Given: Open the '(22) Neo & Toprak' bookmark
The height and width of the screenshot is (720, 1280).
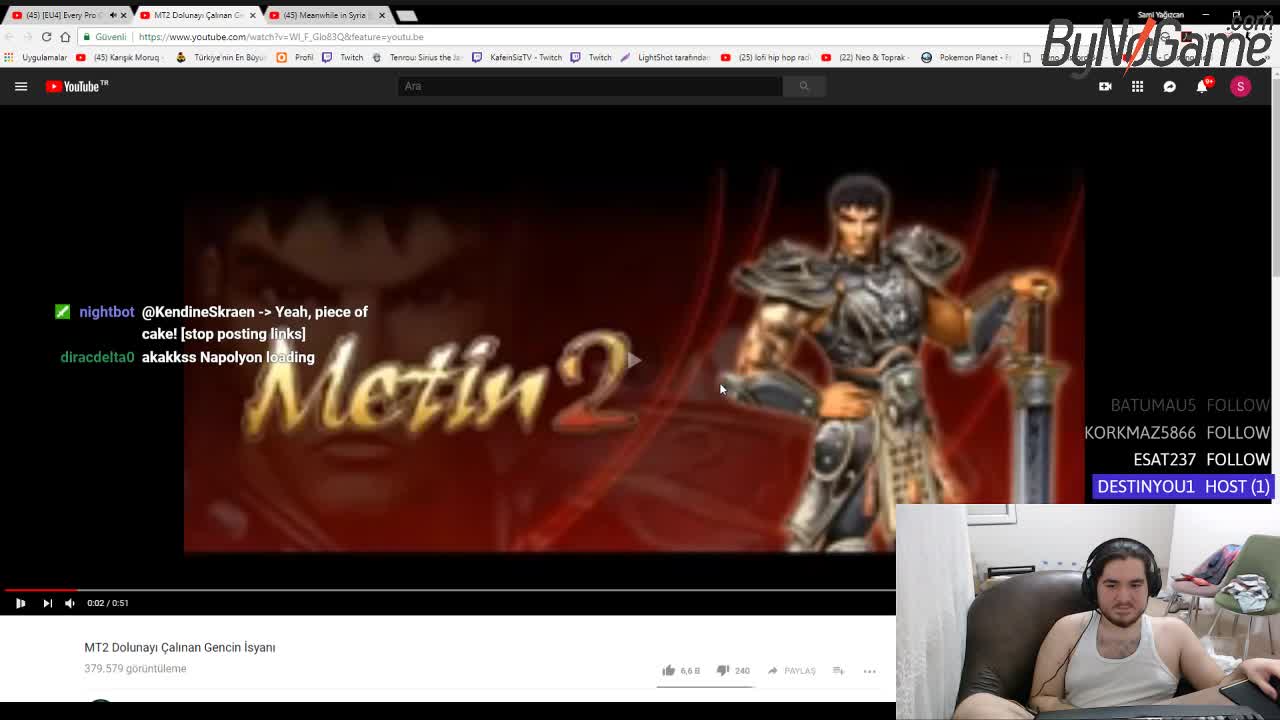Looking at the screenshot, I should click(x=866, y=57).
